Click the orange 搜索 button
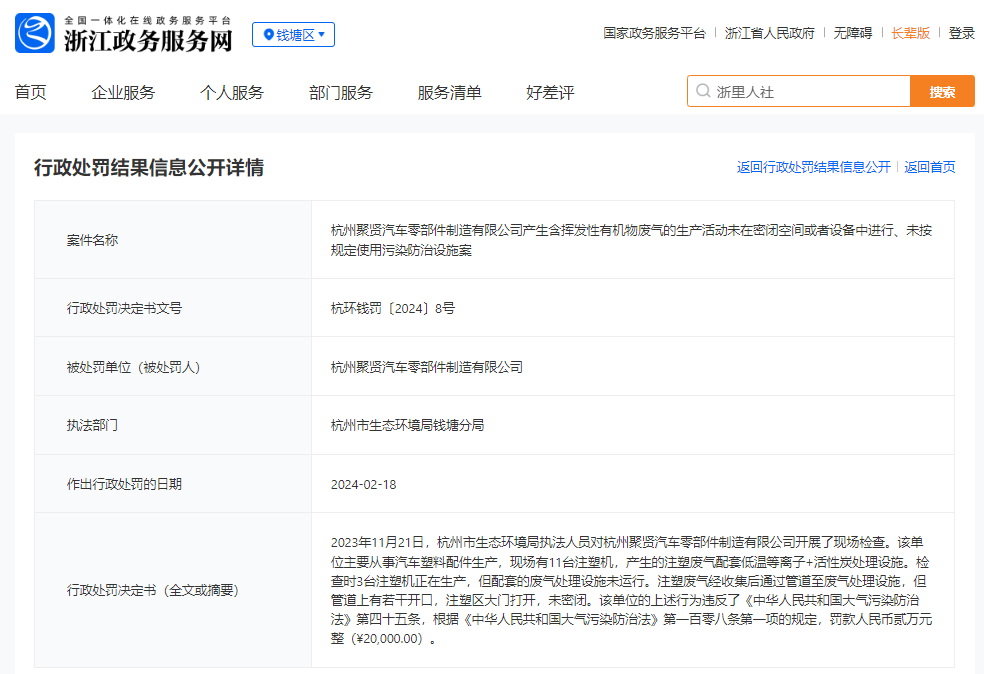The width and height of the screenshot is (984, 674). (942, 92)
